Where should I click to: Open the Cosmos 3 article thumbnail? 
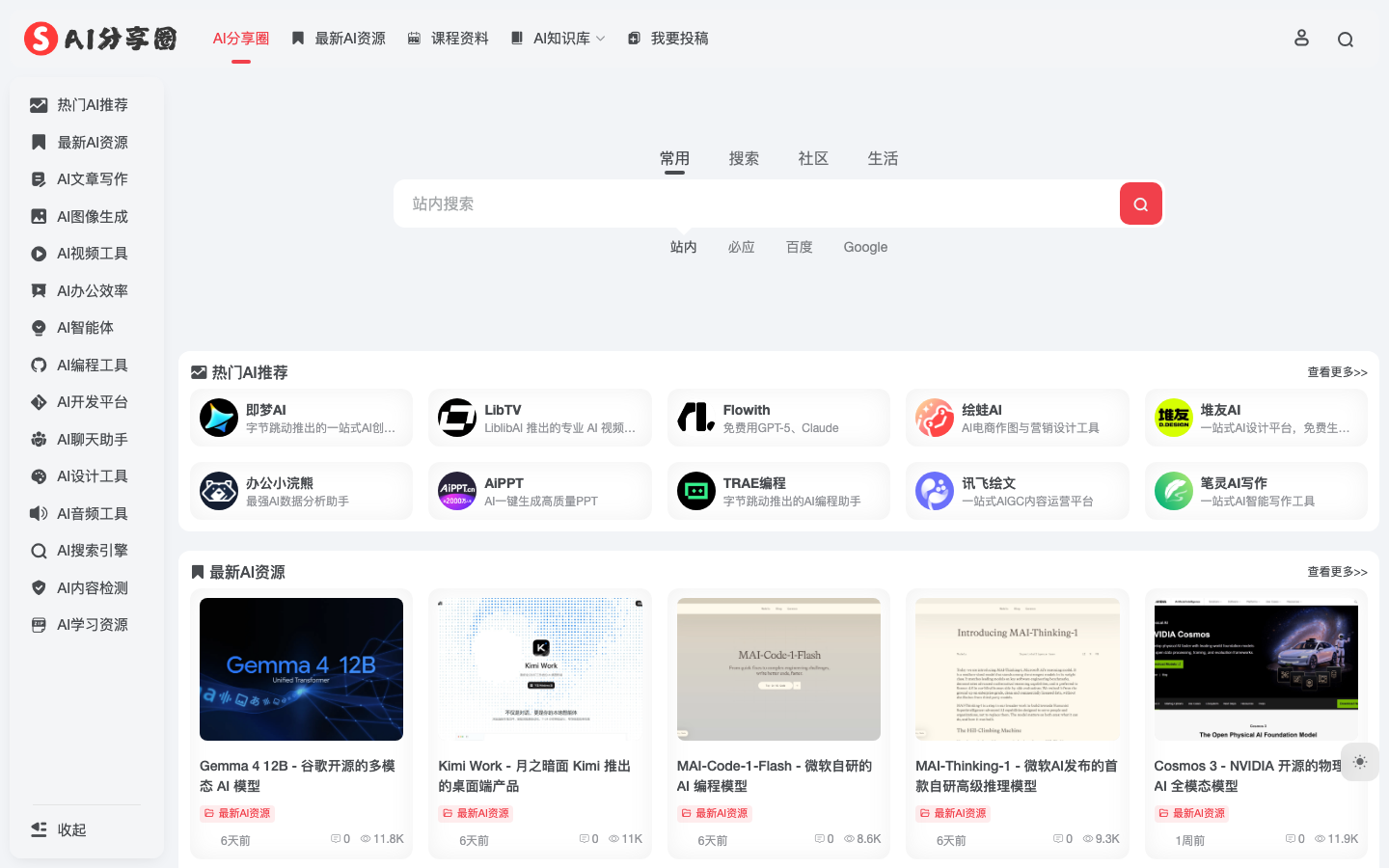pos(1256,669)
